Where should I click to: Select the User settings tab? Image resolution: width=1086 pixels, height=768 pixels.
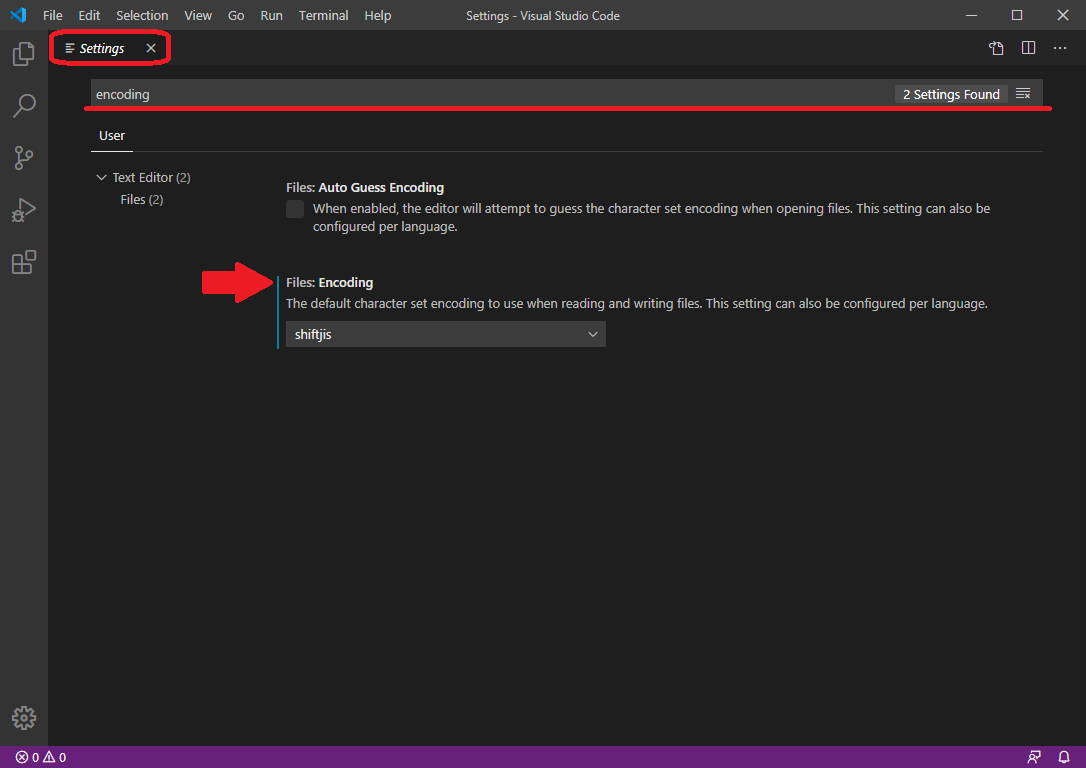pos(112,136)
